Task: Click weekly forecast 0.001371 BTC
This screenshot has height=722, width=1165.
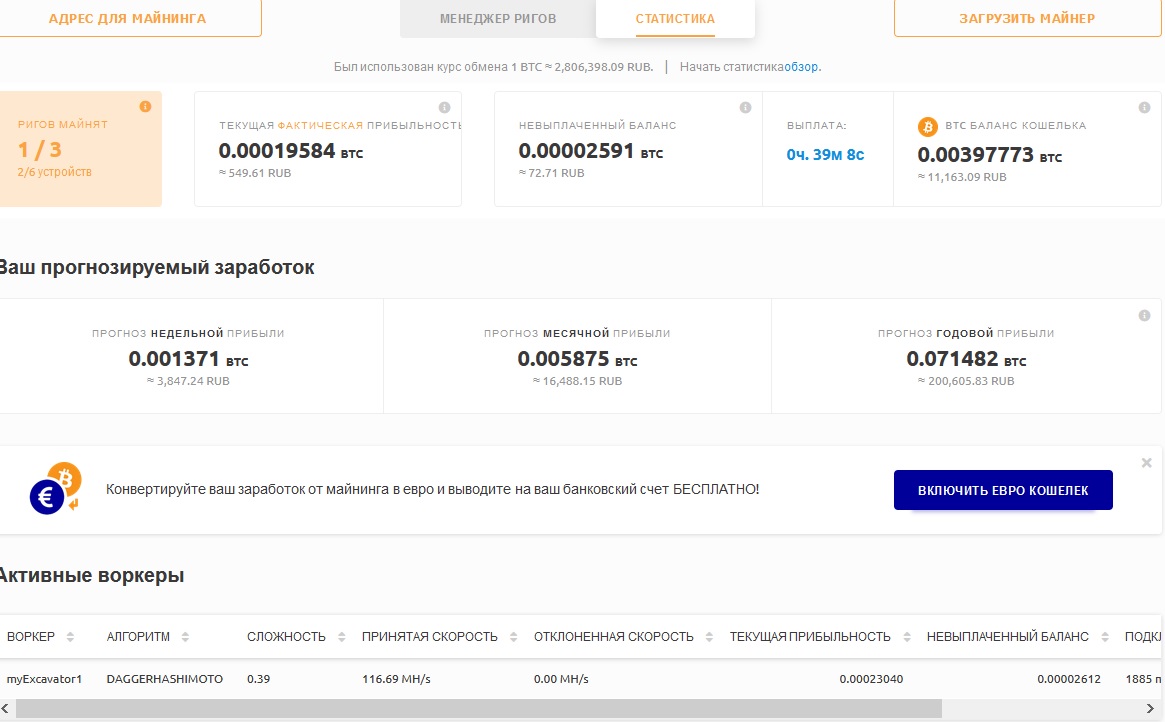Action: point(188,359)
